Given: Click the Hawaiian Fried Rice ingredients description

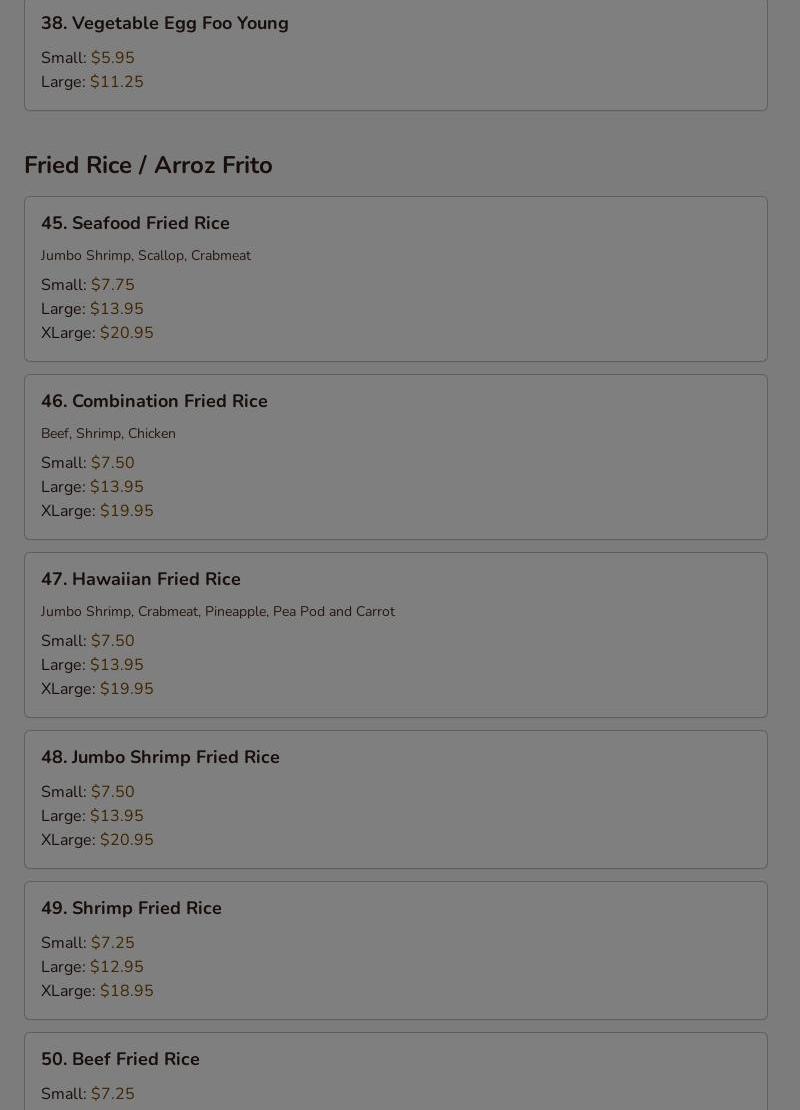Looking at the screenshot, I should click(218, 611).
